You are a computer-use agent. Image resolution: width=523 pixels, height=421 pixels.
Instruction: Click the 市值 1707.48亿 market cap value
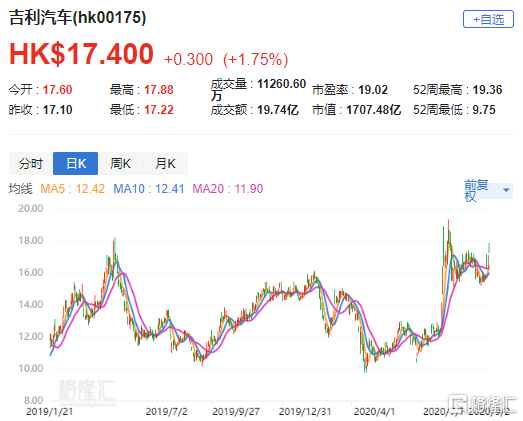tap(374, 110)
